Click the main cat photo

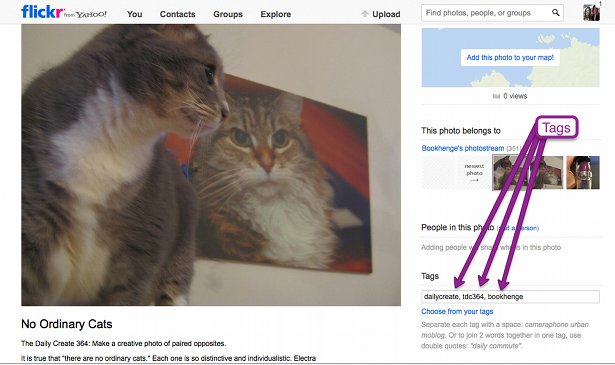[x=211, y=165]
